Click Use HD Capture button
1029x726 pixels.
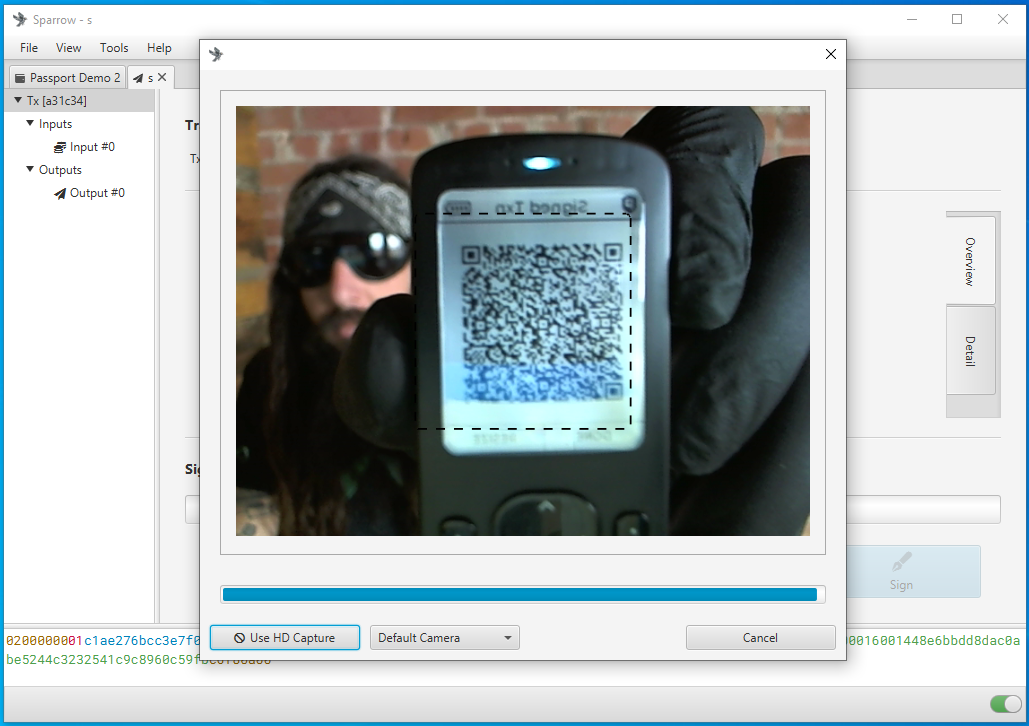point(285,637)
